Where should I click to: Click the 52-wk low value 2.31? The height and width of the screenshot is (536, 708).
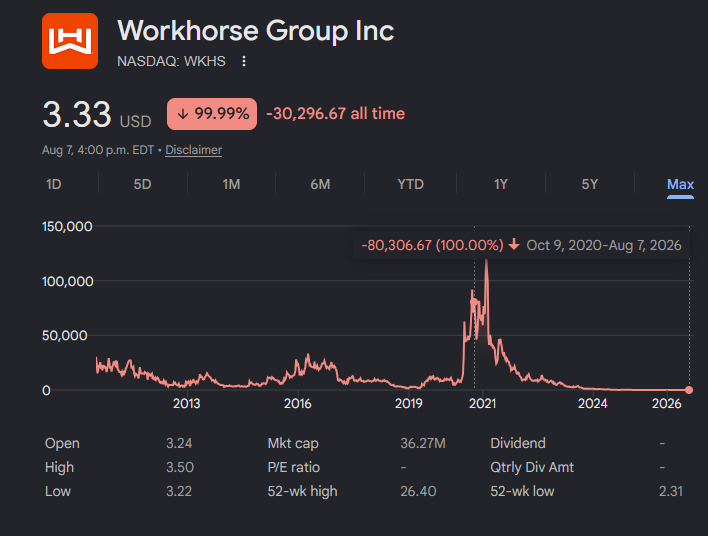click(671, 491)
